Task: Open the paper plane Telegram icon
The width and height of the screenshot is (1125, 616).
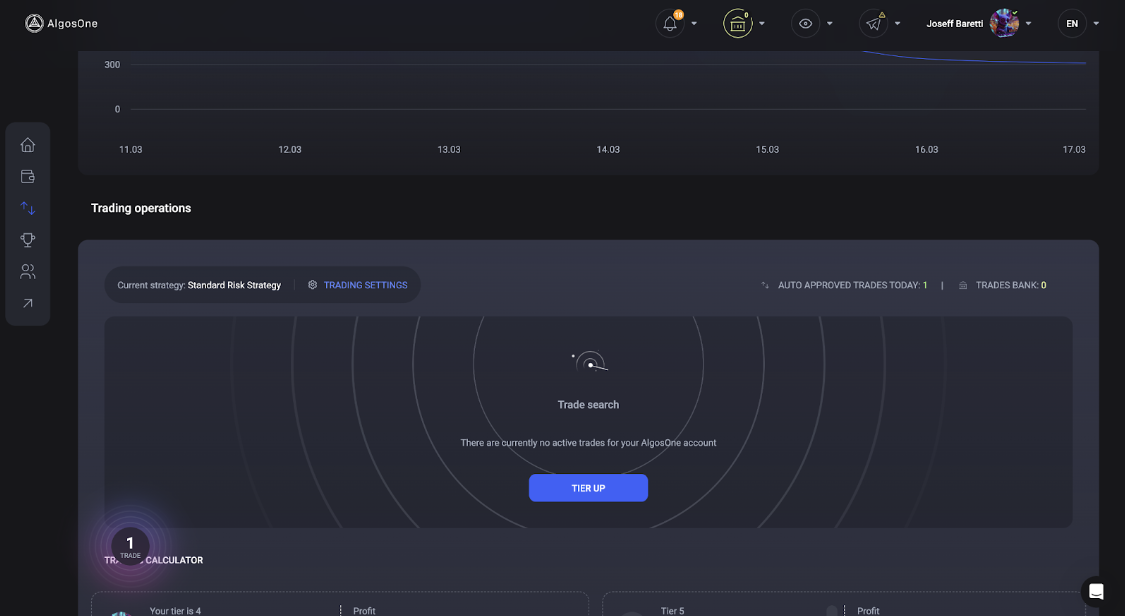Action: click(x=873, y=24)
